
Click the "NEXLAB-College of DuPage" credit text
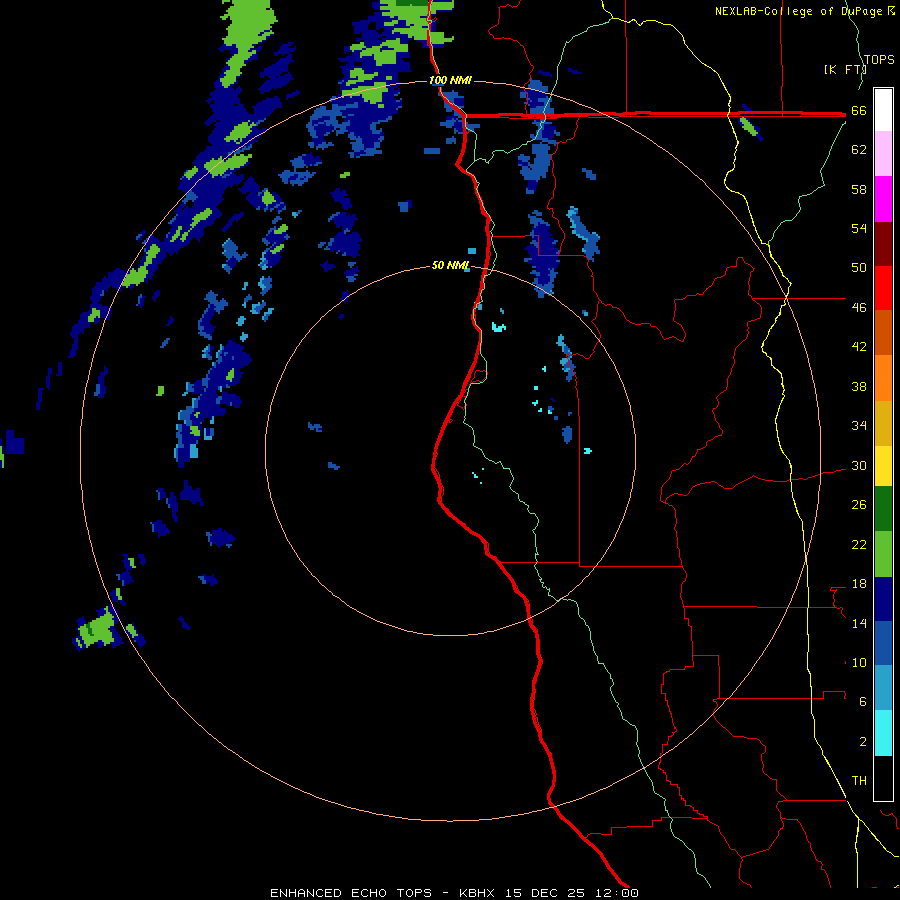[799, 11]
